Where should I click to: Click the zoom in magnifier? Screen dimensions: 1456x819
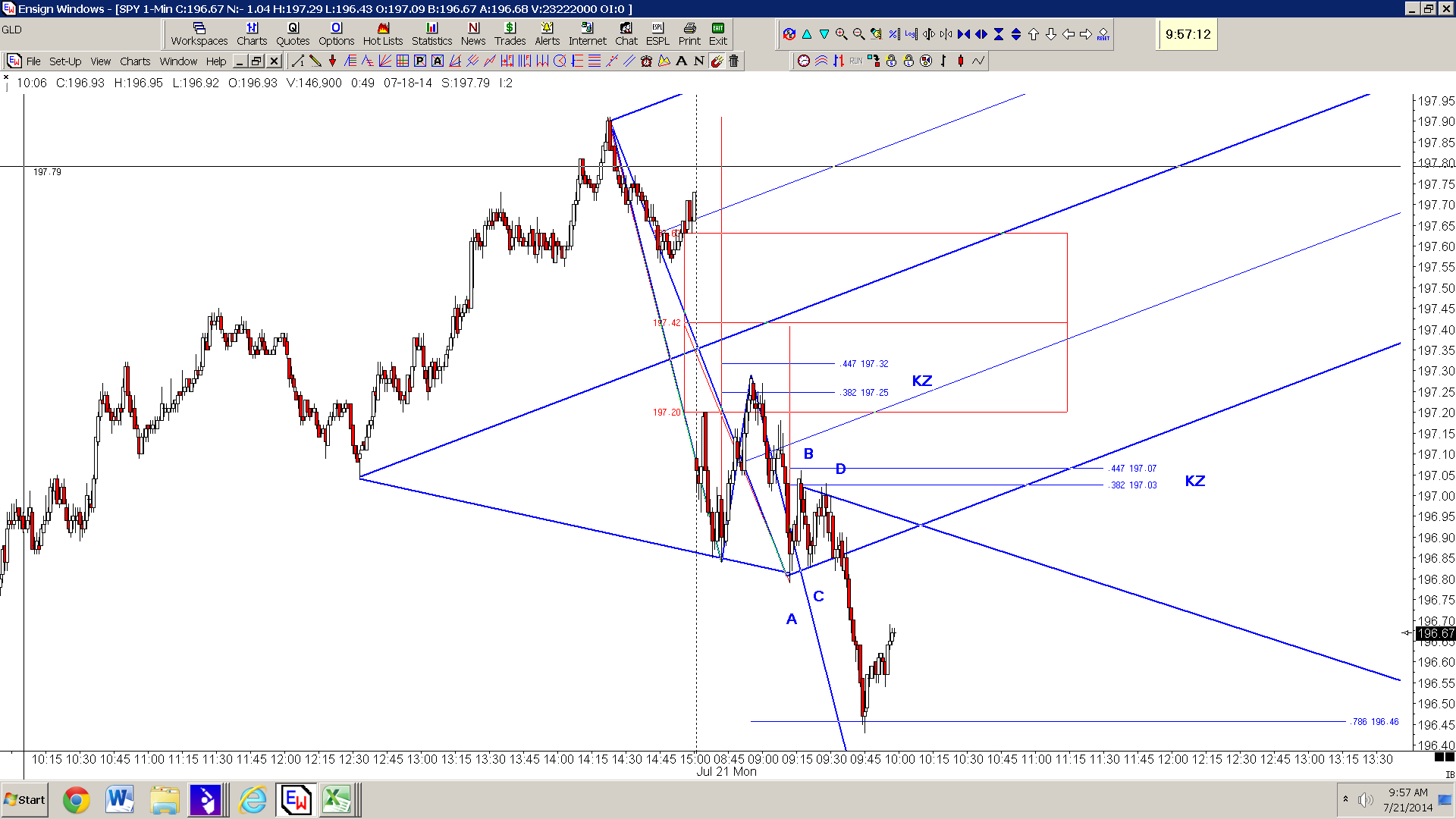pos(841,34)
